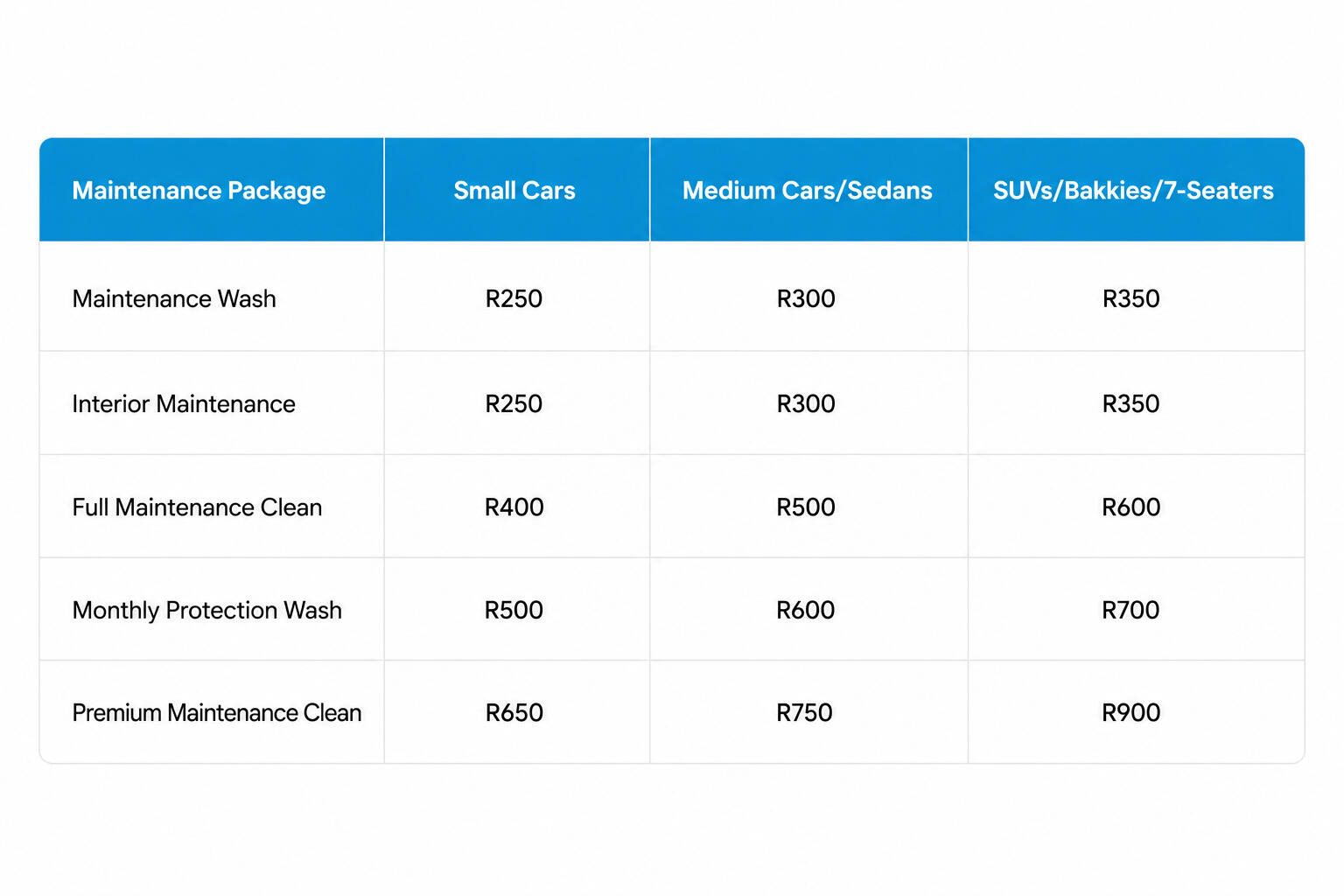Select the R650 Premium small car price
This screenshot has height=896, width=1344.
[x=514, y=713]
